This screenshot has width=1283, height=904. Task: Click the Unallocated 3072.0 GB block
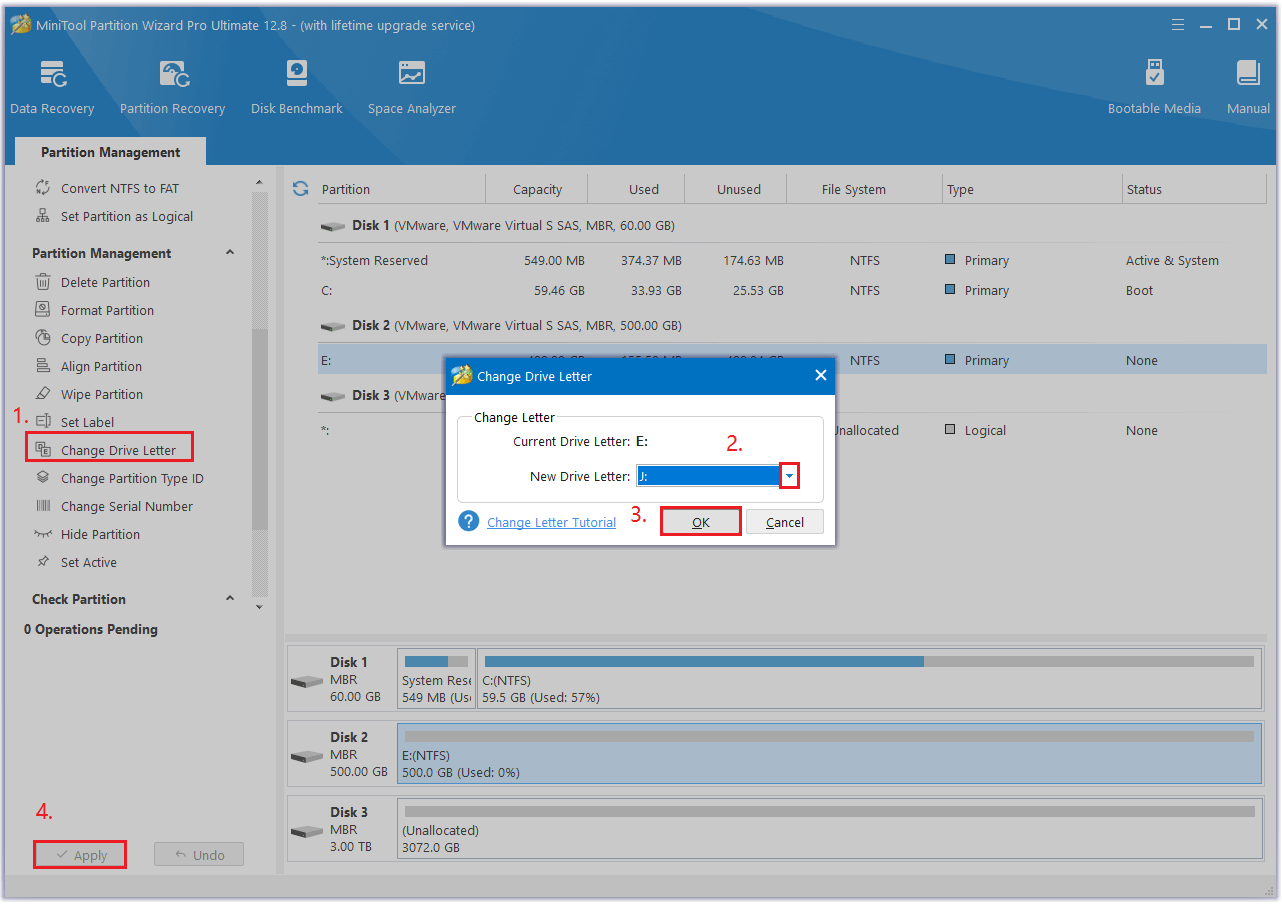(829, 829)
